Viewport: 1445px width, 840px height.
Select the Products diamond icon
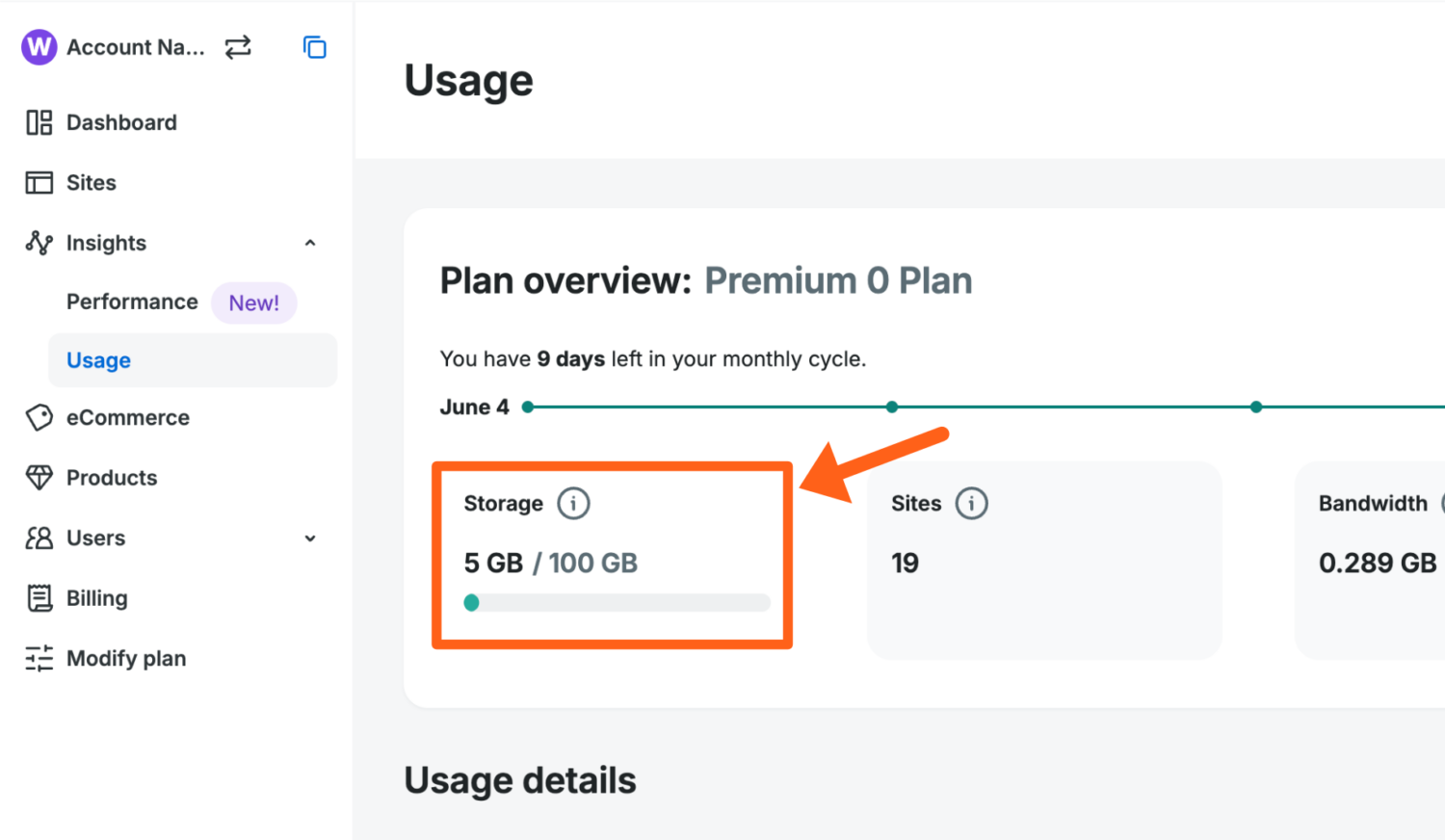(39, 478)
